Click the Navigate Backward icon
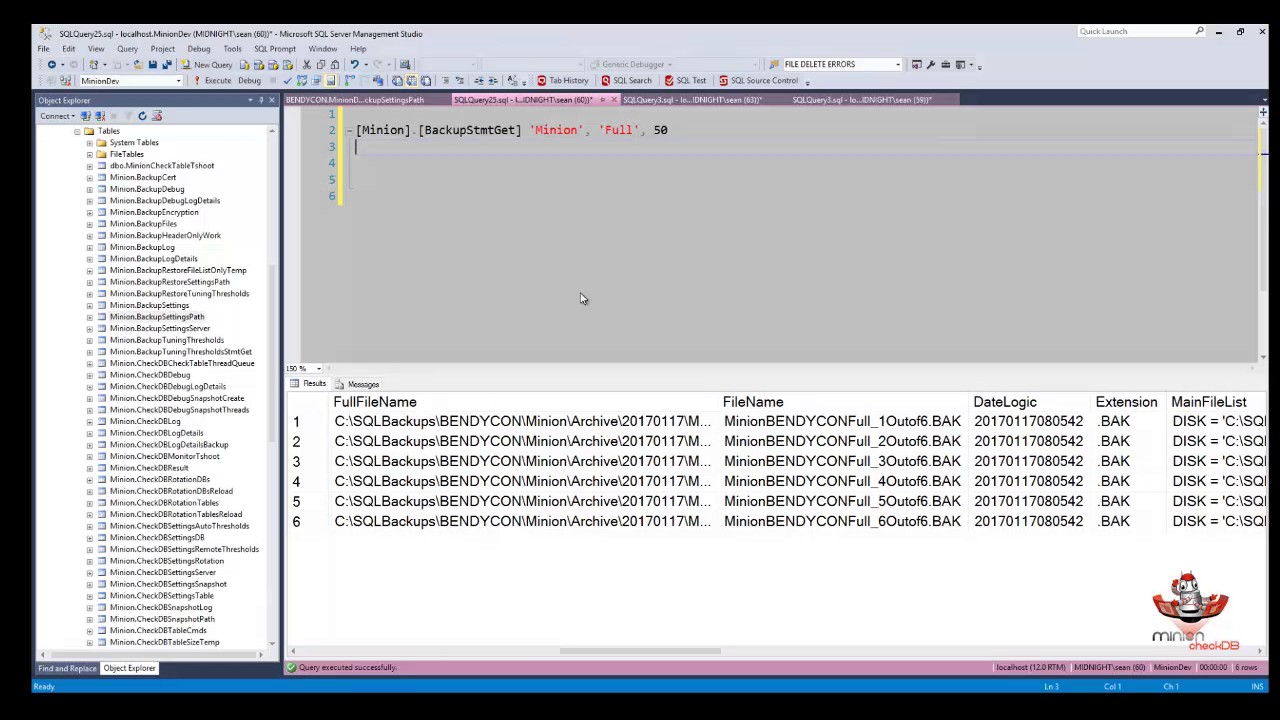 pos(51,65)
